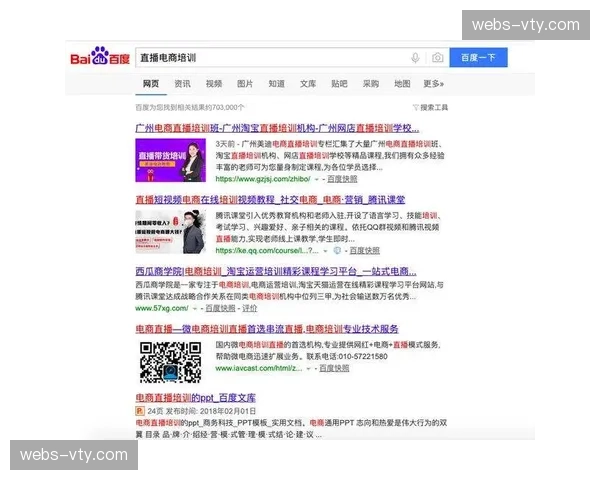The width and height of the screenshot is (600, 480).
Task: Select text 百度为您找到相关结果约703,000个
Action: point(190,107)
